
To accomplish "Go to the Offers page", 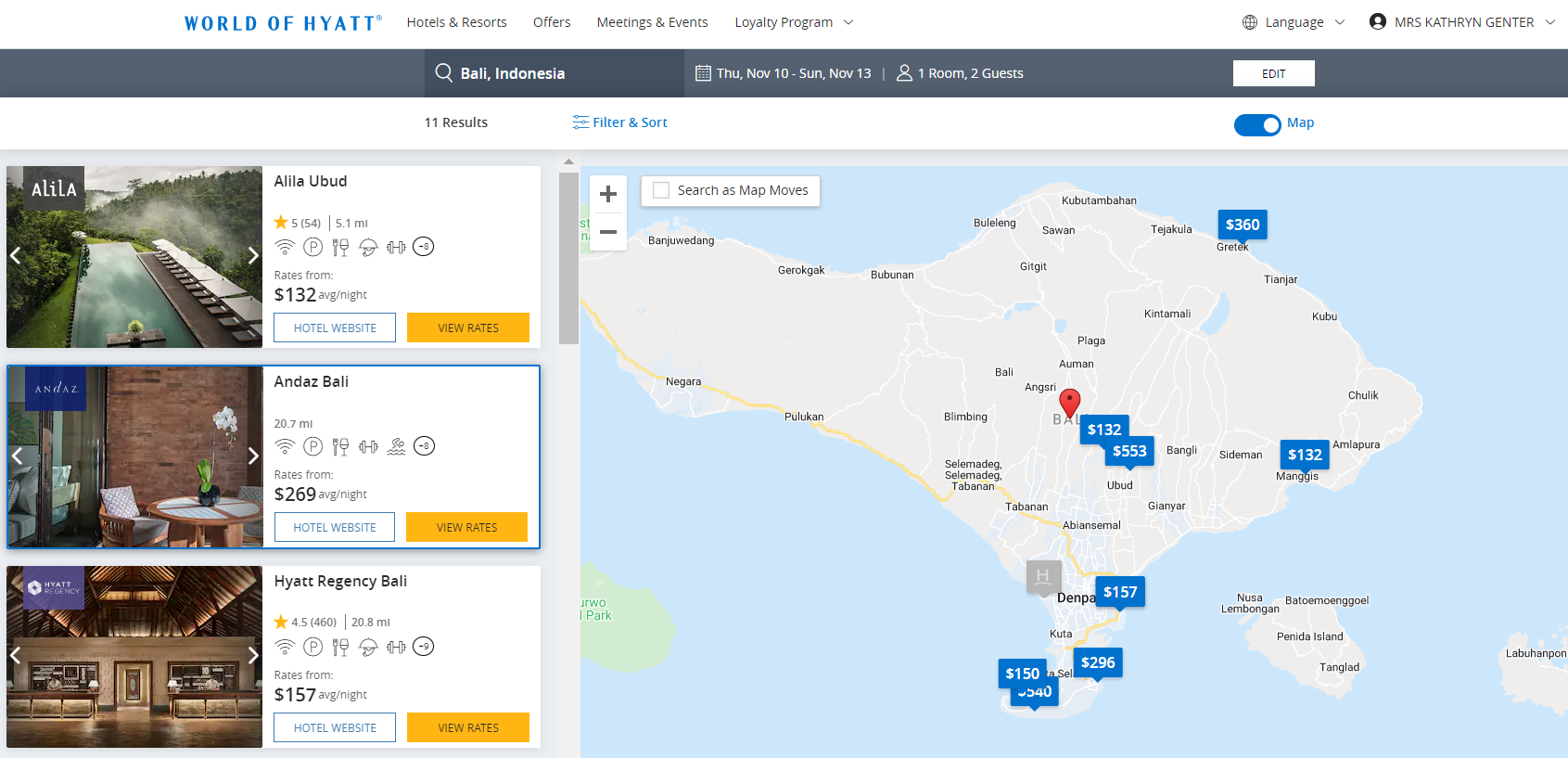I will pyautogui.click(x=552, y=22).
